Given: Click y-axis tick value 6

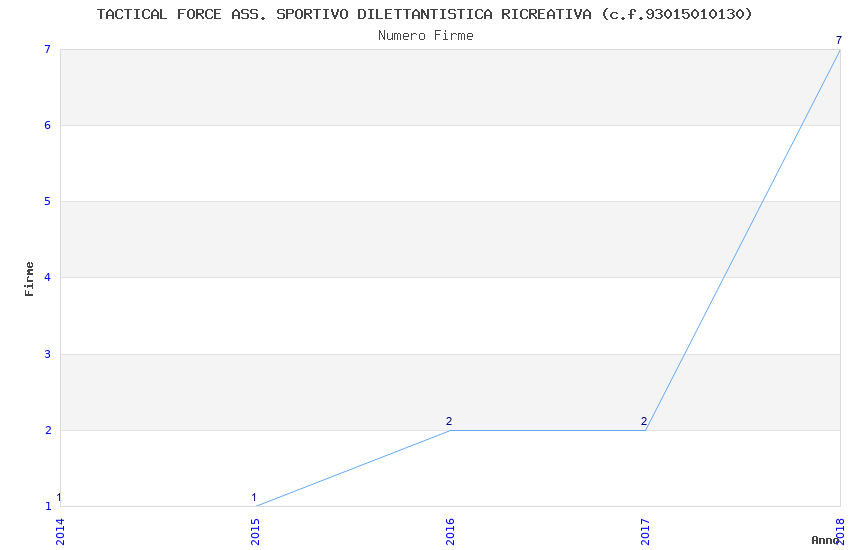Looking at the screenshot, I should coord(48,125).
